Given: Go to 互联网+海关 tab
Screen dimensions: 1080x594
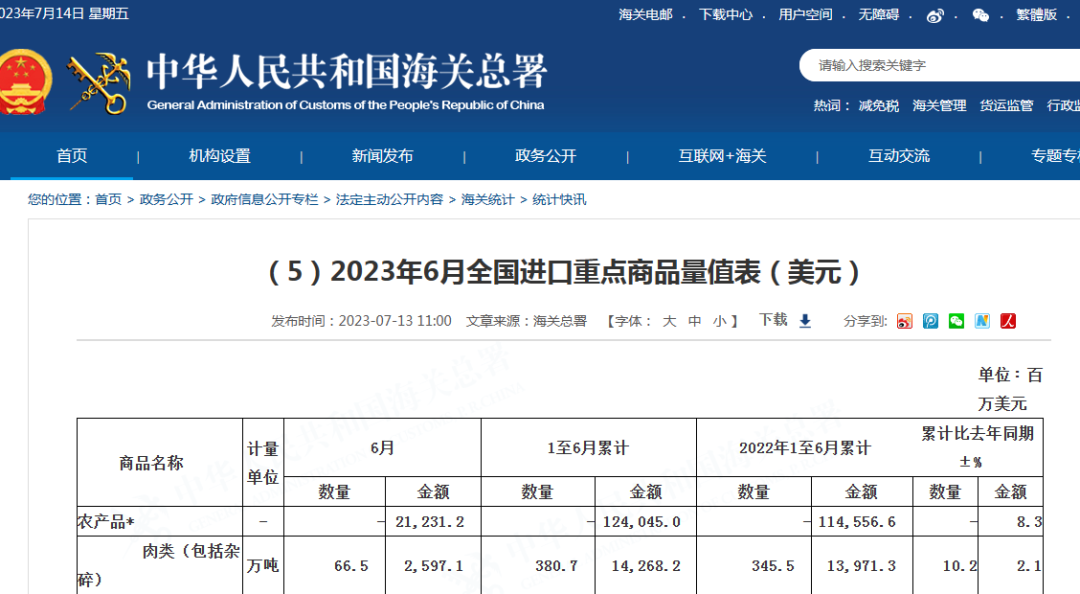Looking at the screenshot, I should pyautogui.click(x=722, y=156).
